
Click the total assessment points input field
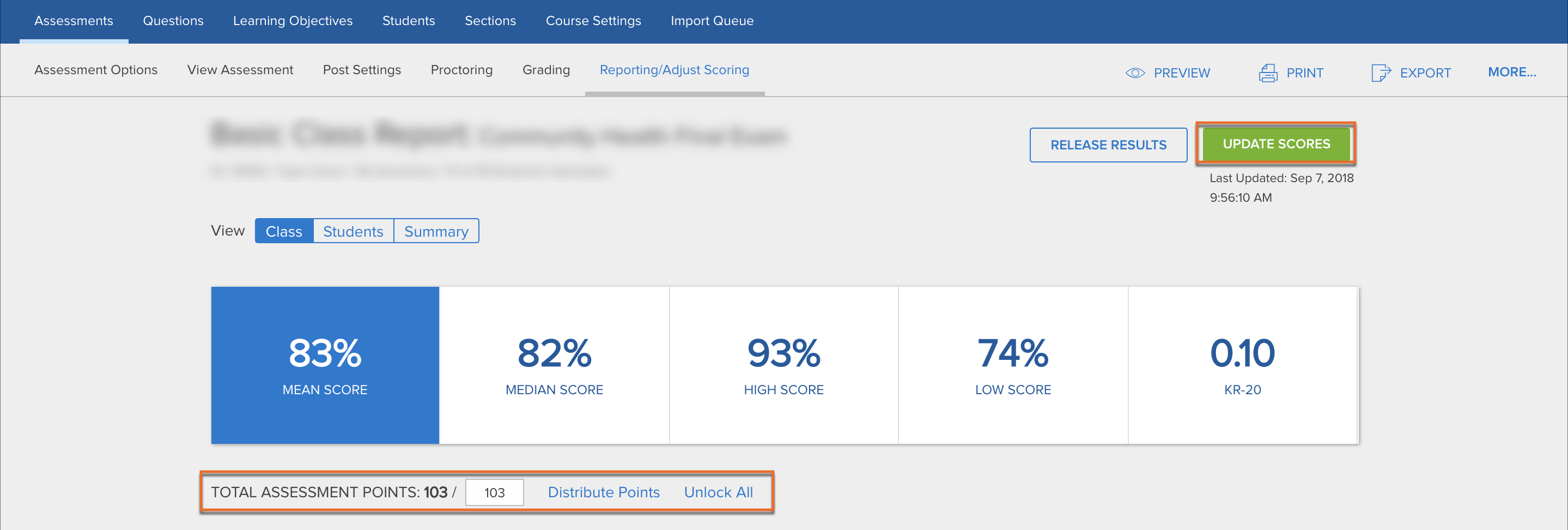(494, 492)
